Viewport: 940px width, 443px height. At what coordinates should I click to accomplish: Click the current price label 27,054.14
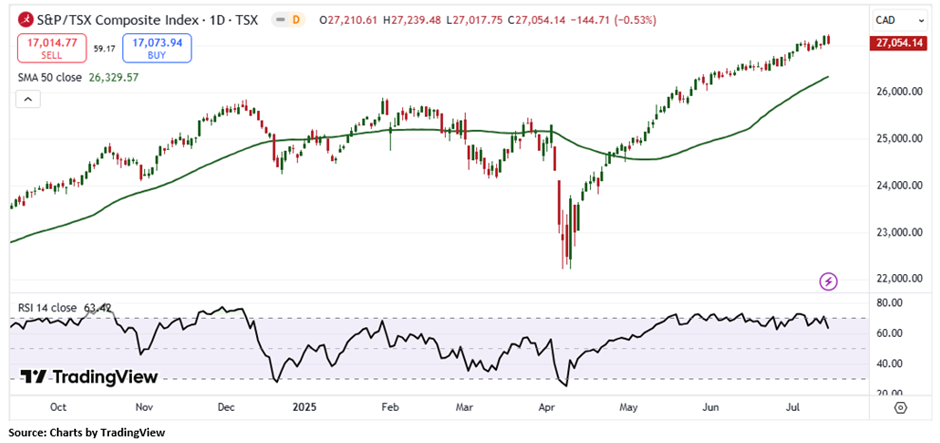tap(899, 42)
